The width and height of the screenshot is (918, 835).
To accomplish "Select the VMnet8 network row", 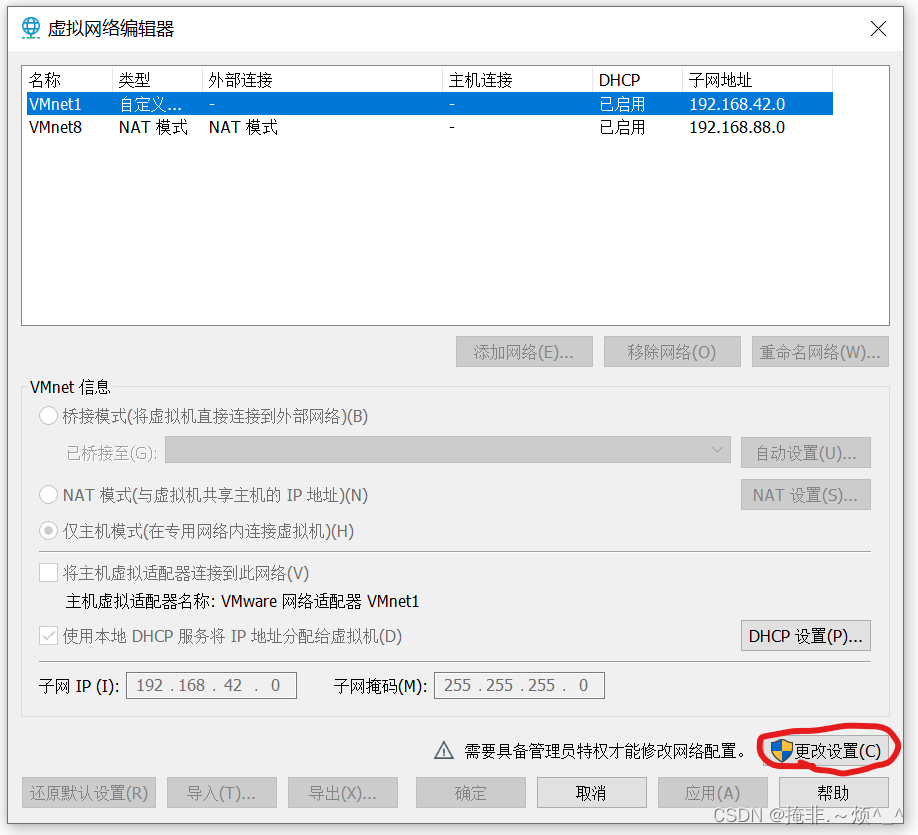I will [x=430, y=127].
